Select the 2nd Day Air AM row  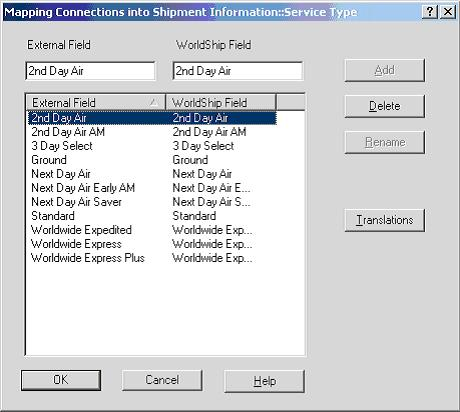[x=152, y=132]
